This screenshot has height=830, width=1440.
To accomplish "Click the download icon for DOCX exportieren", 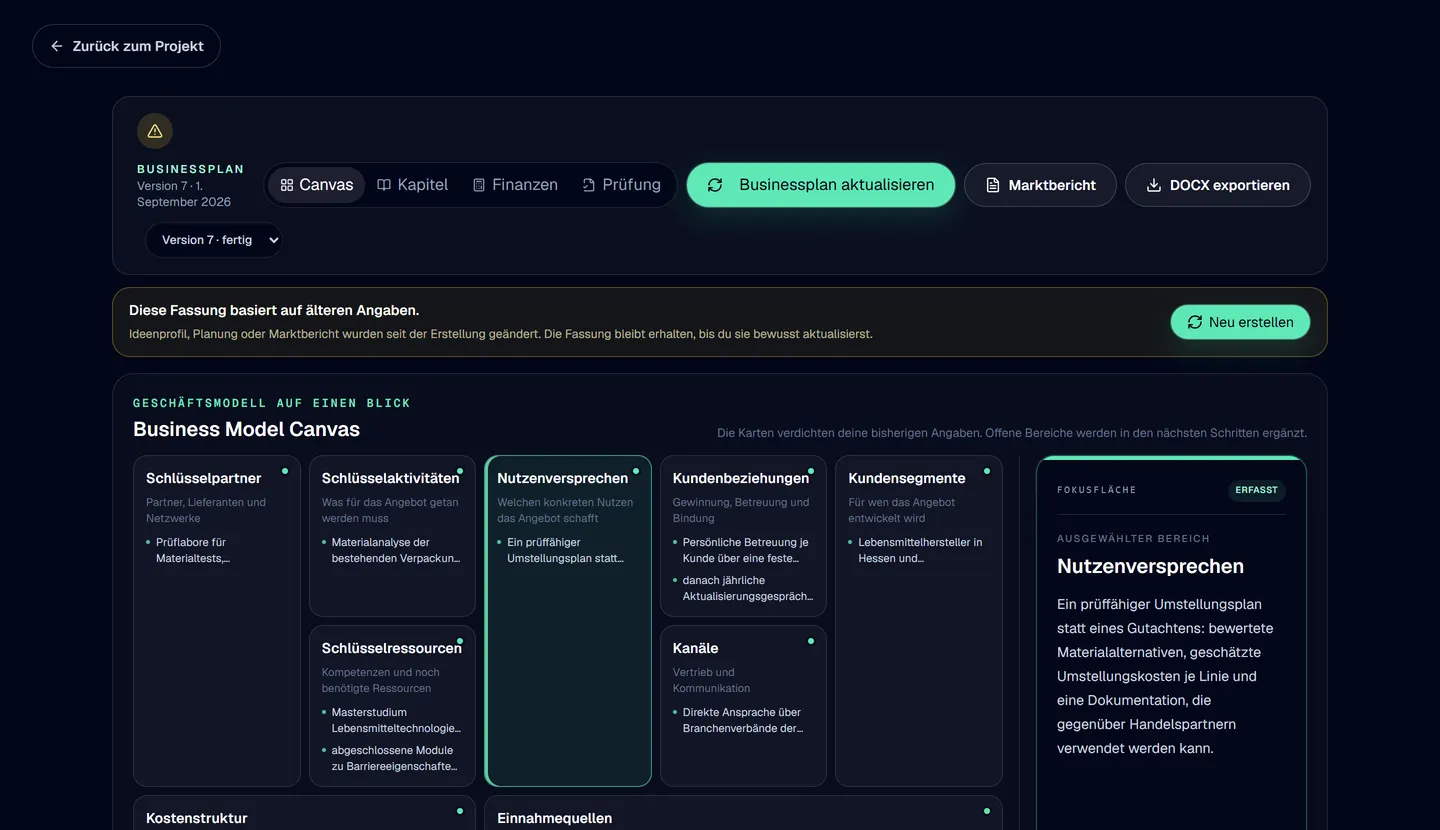I will pos(1153,185).
